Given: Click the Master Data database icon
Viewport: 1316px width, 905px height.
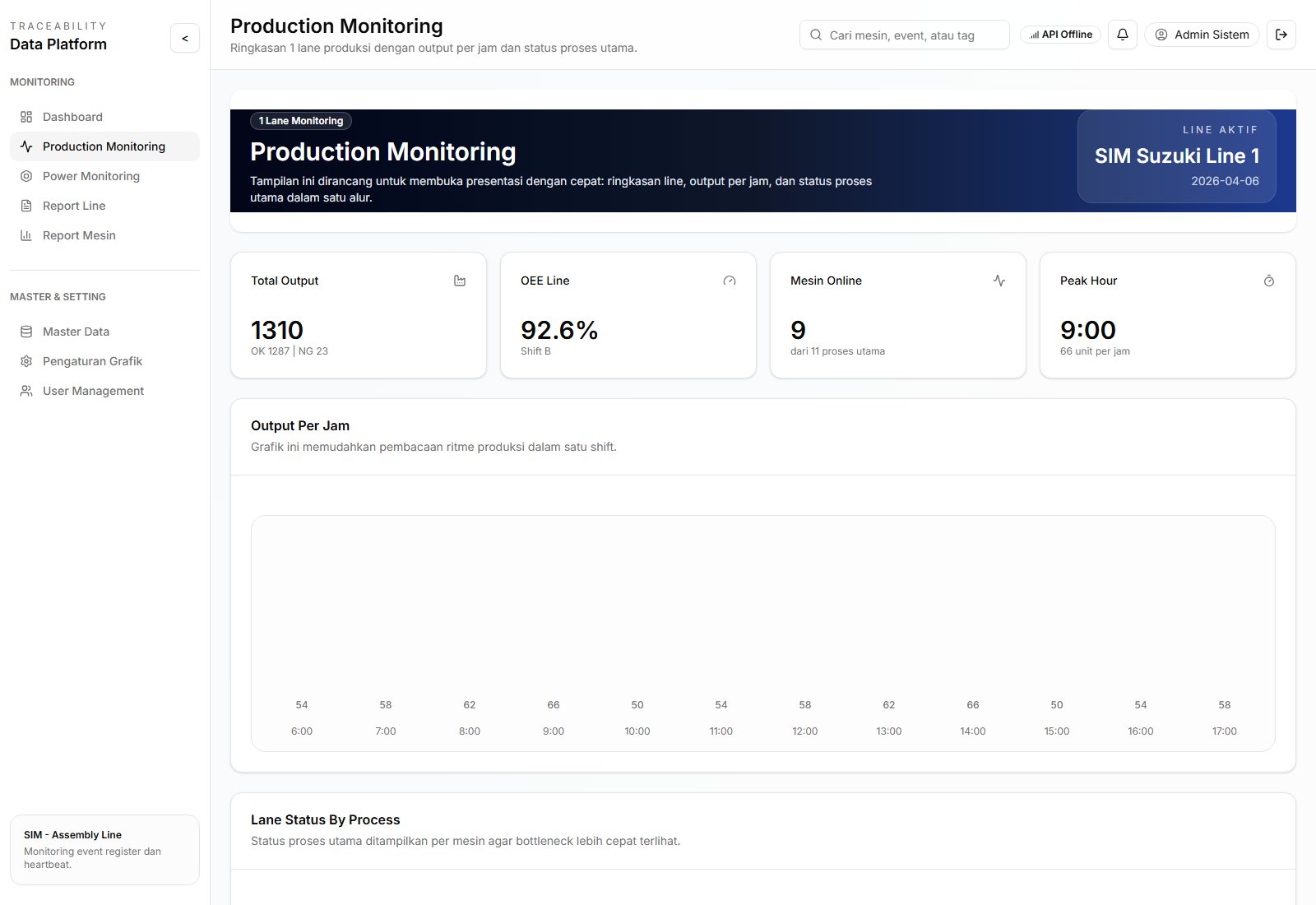Looking at the screenshot, I should [26, 332].
